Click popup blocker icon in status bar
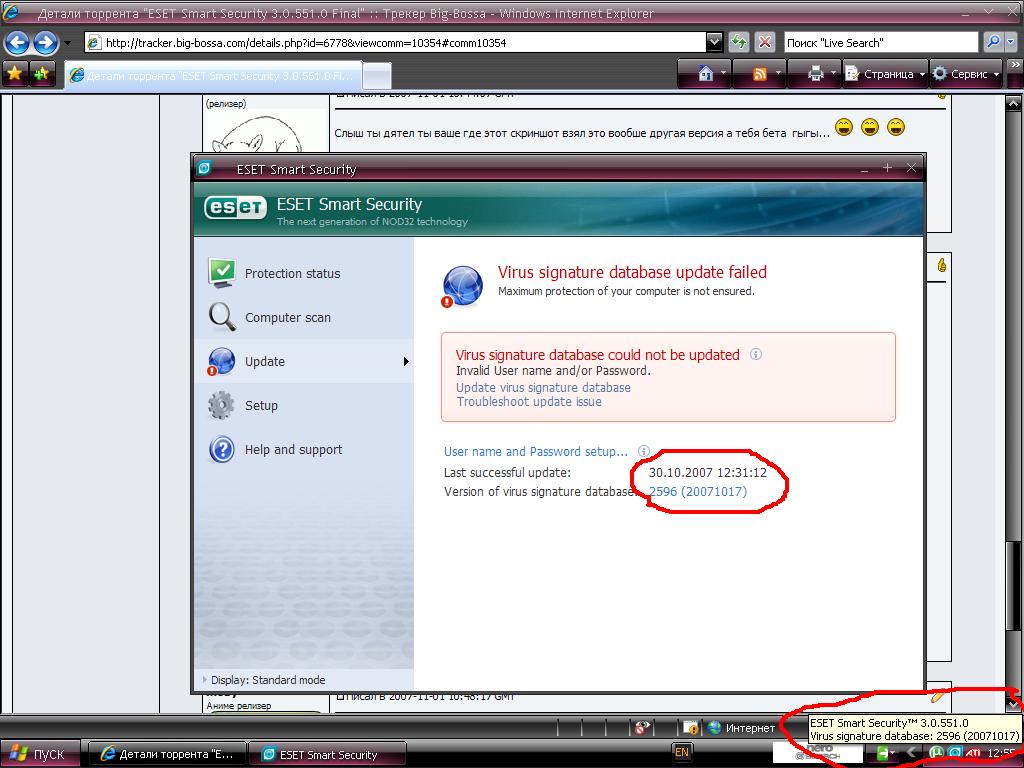The width and height of the screenshot is (1024, 768). (690, 727)
